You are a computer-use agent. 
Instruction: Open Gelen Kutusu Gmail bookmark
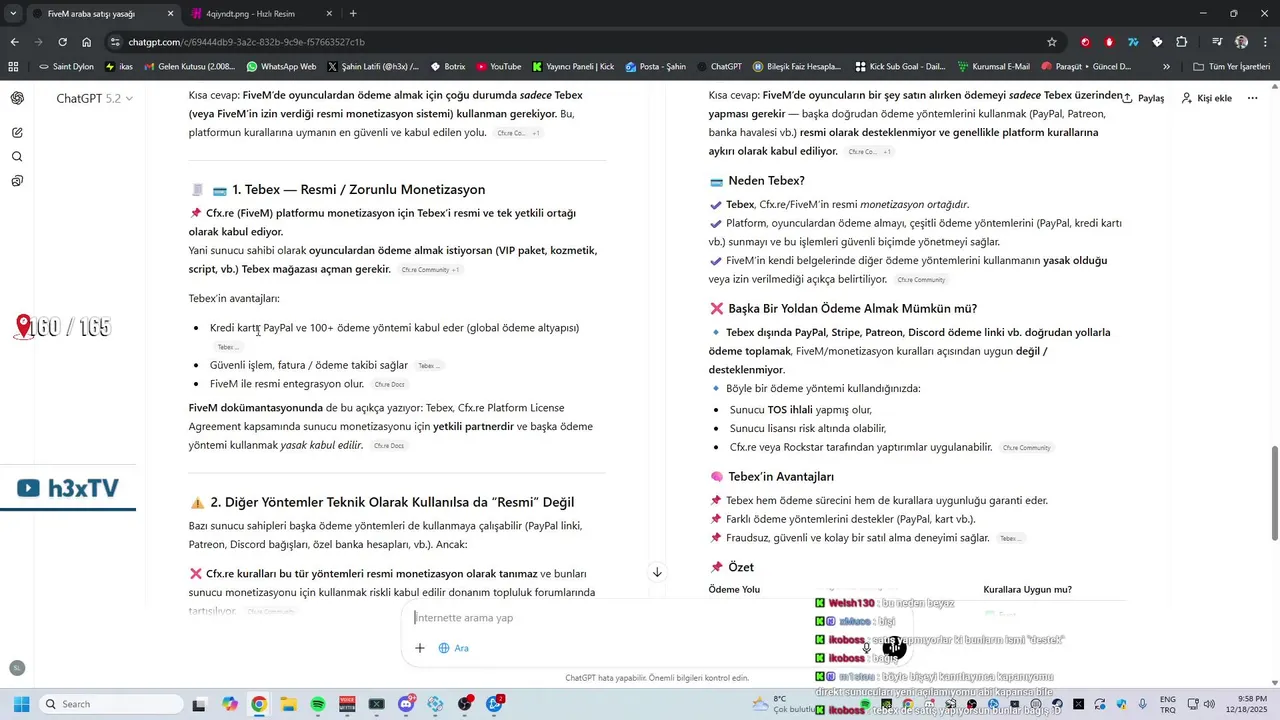pyautogui.click(x=190, y=67)
